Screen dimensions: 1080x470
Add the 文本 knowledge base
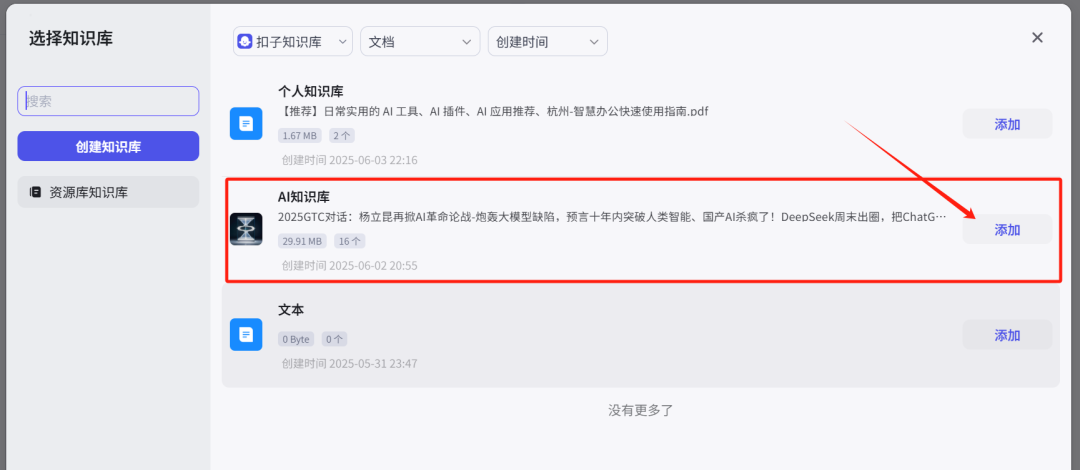coord(1007,335)
